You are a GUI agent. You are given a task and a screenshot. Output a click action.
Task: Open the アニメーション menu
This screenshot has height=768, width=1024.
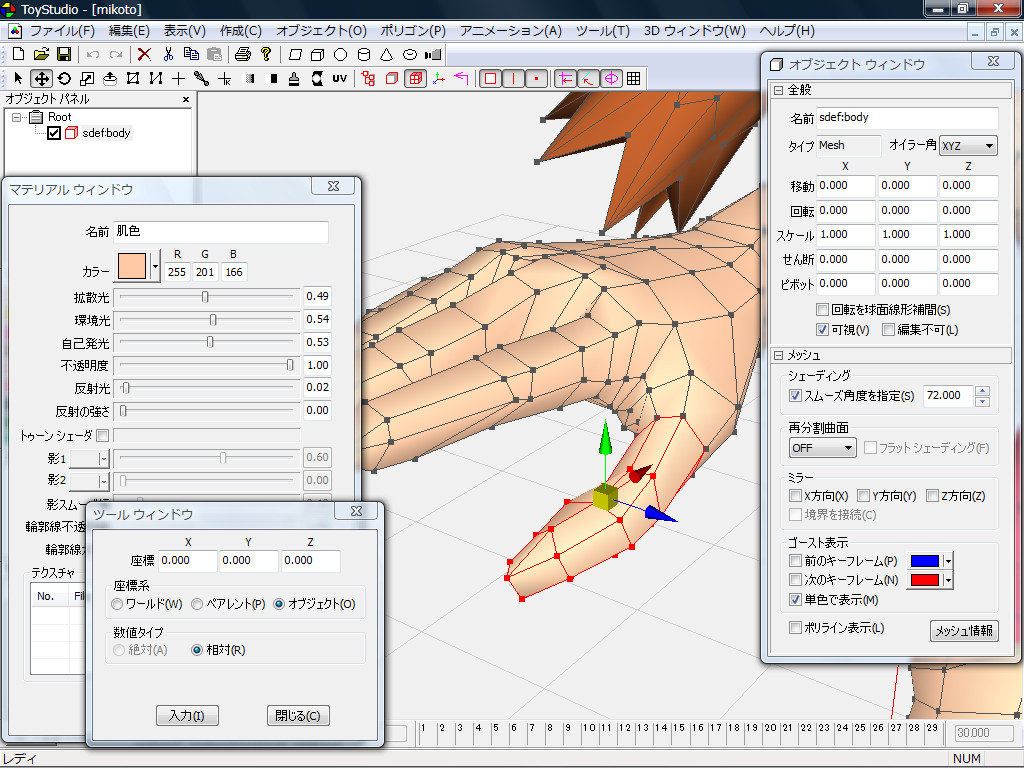(510, 31)
